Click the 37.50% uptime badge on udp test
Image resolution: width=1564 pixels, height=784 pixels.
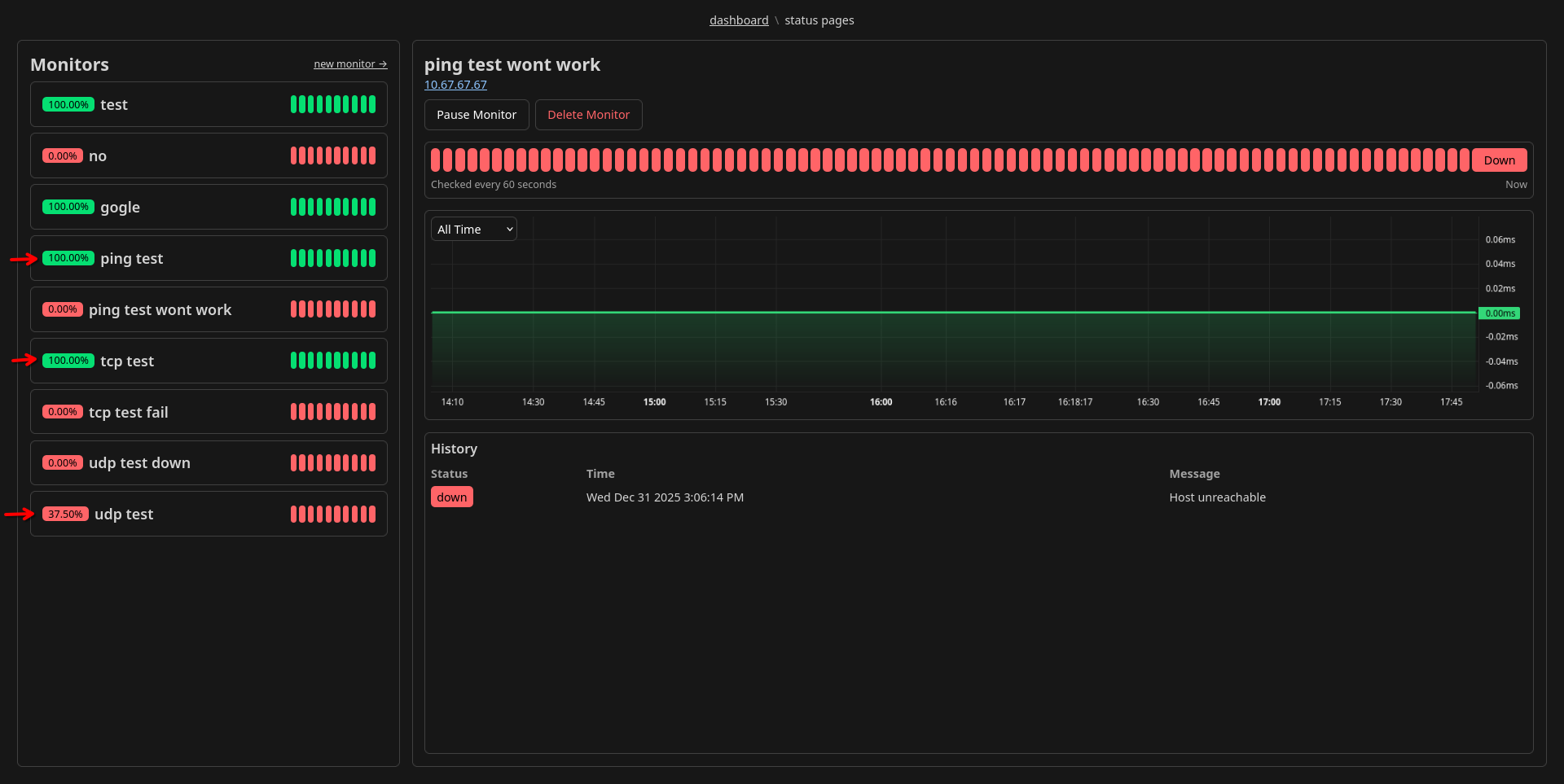(x=65, y=515)
